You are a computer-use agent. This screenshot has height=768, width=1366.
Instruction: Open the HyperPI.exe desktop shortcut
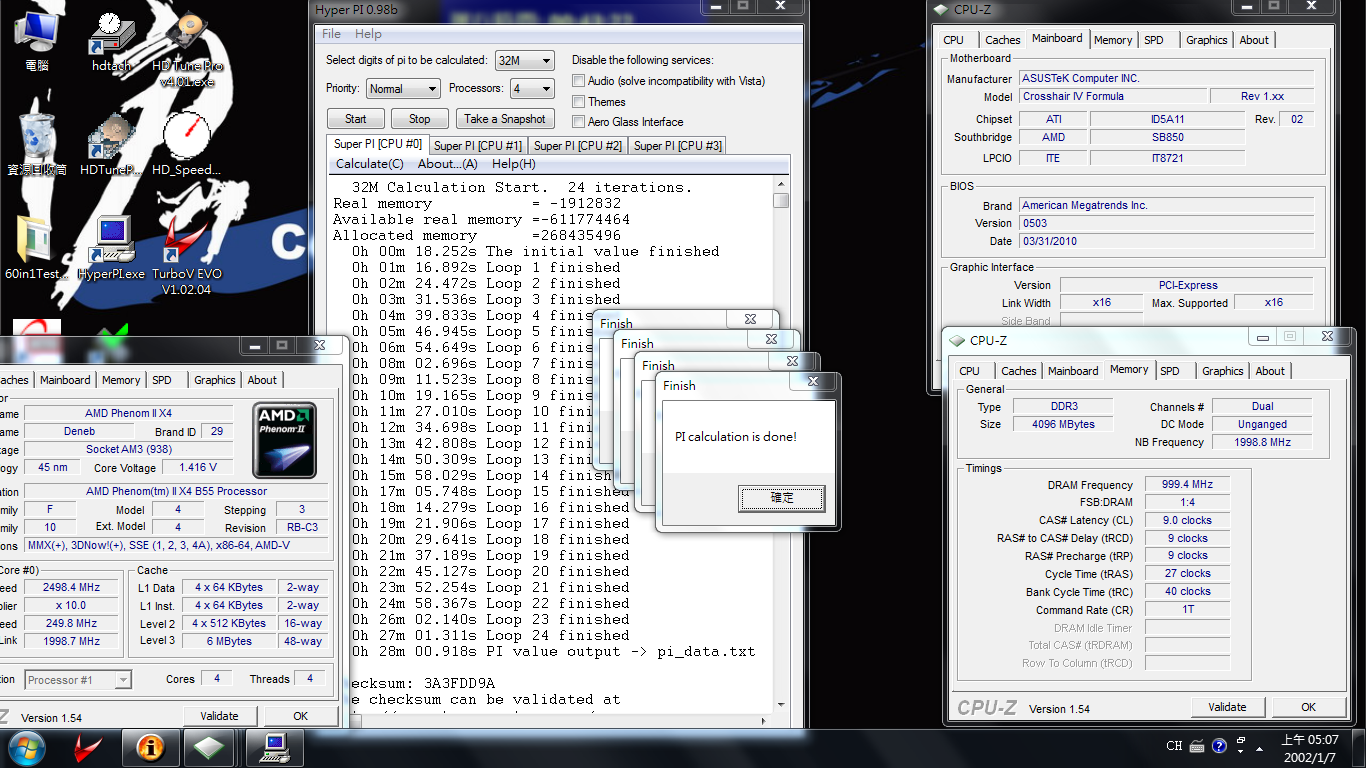[x=111, y=248]
